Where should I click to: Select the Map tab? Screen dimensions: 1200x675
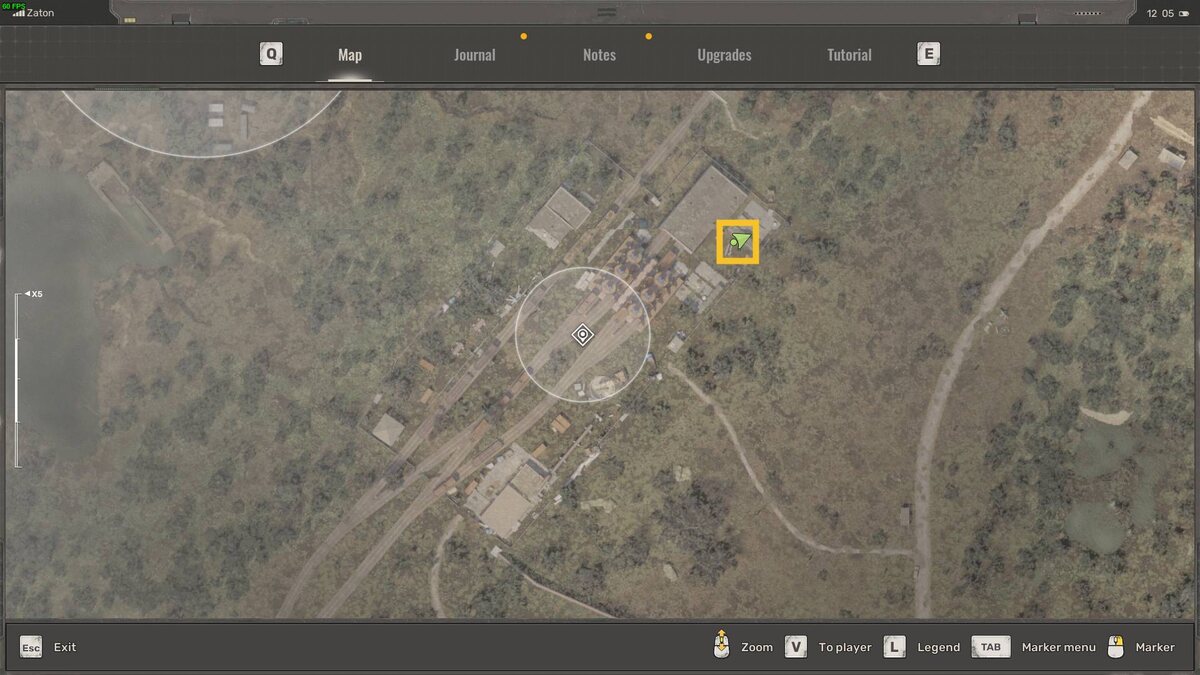(x=350, y=55)
